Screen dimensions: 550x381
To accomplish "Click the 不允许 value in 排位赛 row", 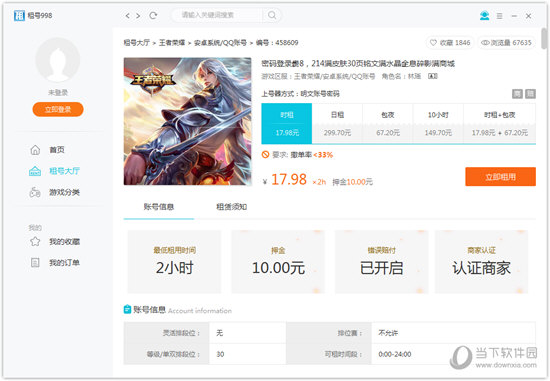I will [x=388, y=333].
